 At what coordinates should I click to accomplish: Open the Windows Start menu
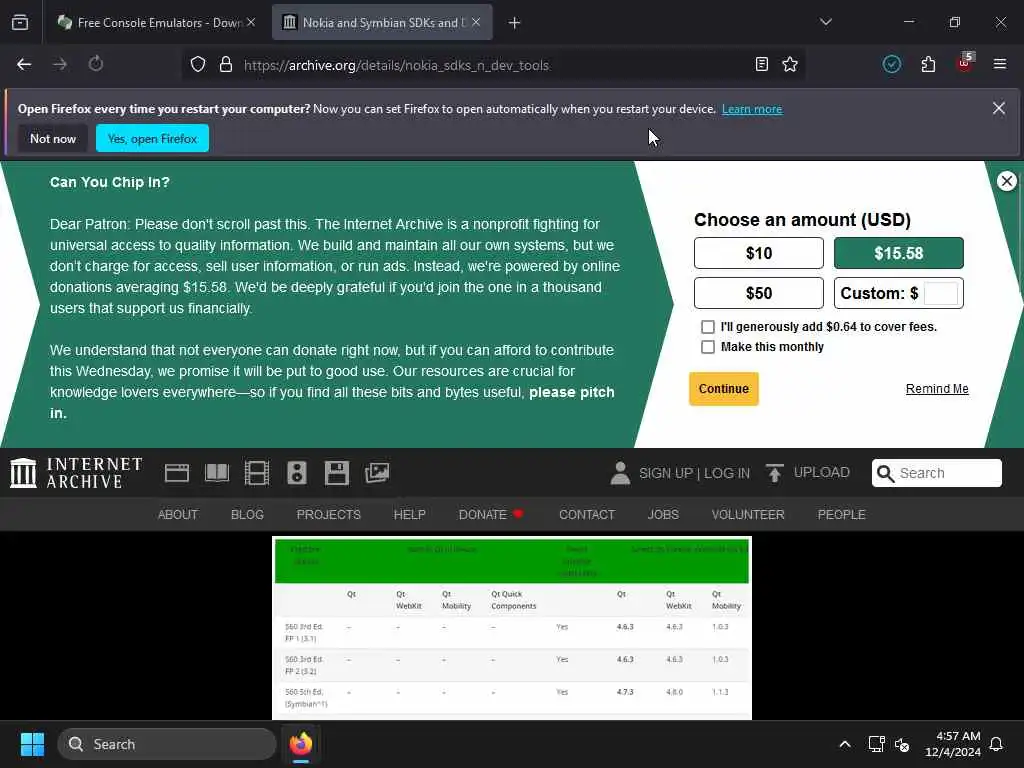(32, 744)
